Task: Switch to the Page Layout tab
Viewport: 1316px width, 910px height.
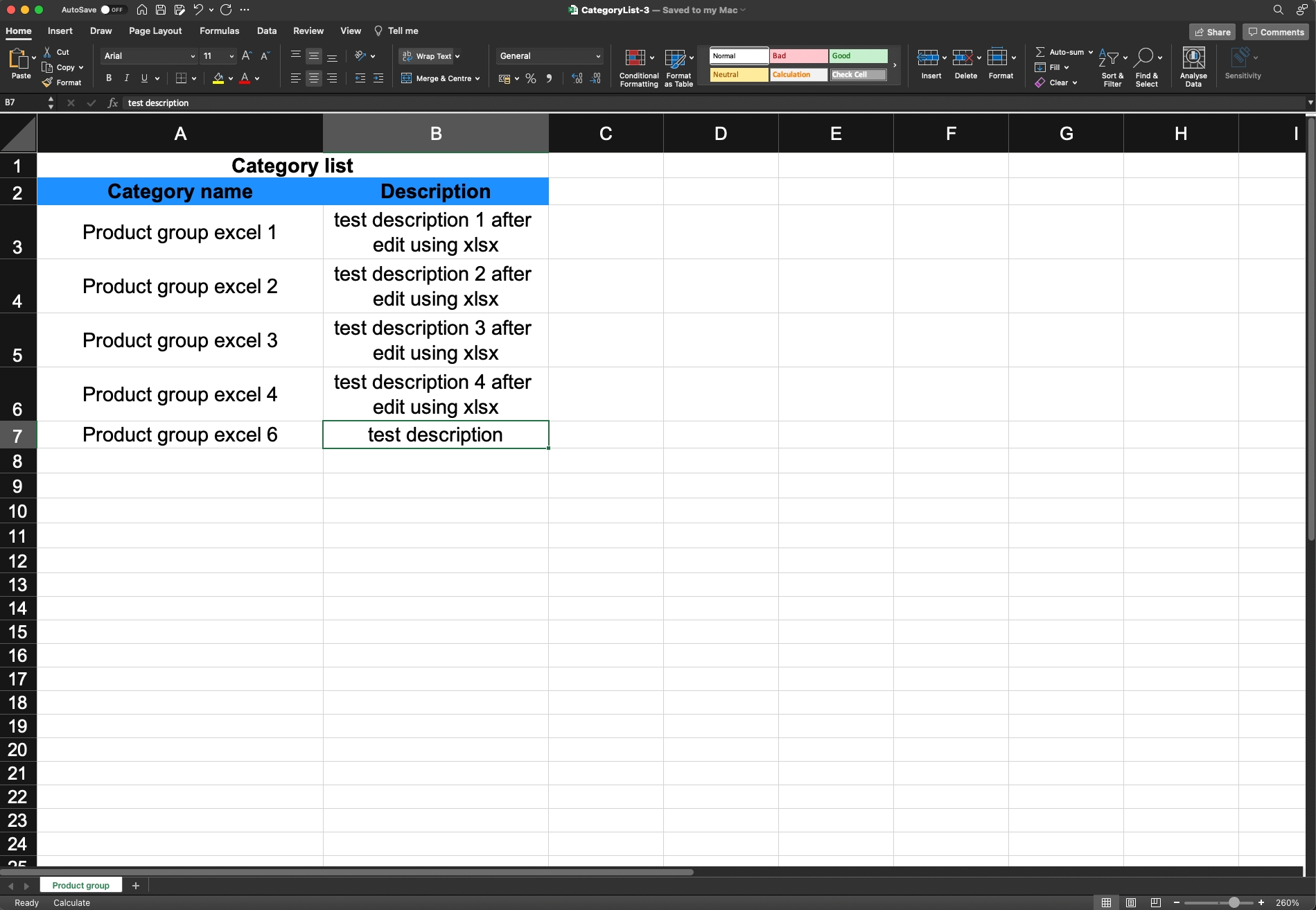Action: [155, 31]
